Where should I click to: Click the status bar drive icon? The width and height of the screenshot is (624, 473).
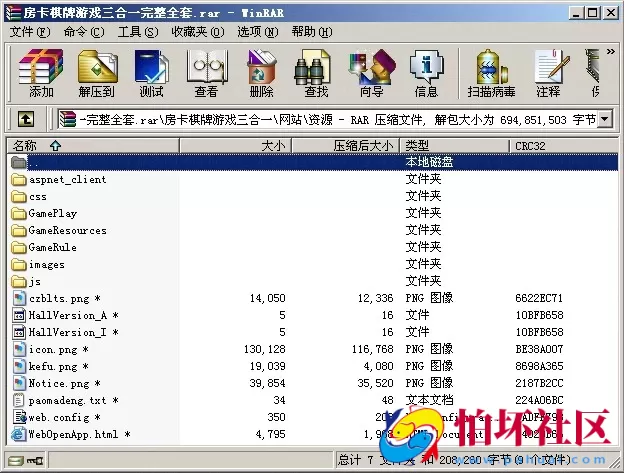click(x=16, y=461)
